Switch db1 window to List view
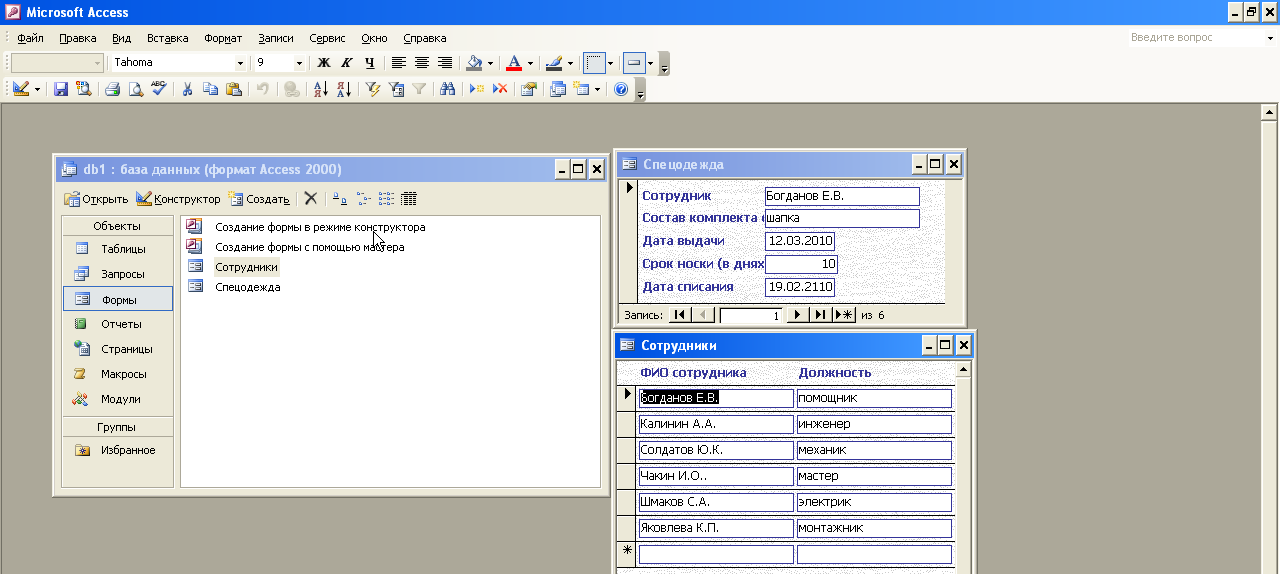 [386, 198]
